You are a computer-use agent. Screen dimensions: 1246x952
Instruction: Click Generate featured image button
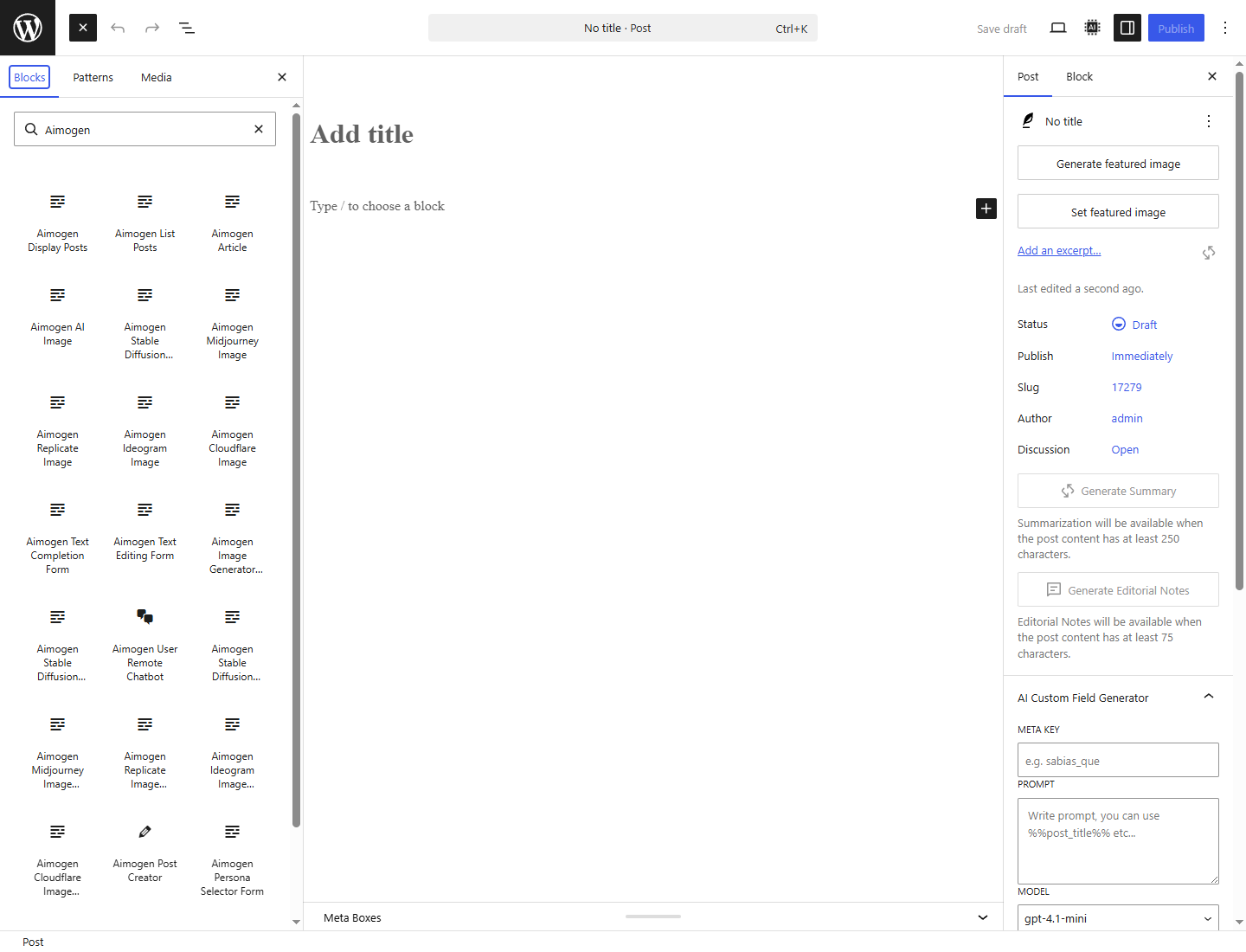(x=1118, y=164)
